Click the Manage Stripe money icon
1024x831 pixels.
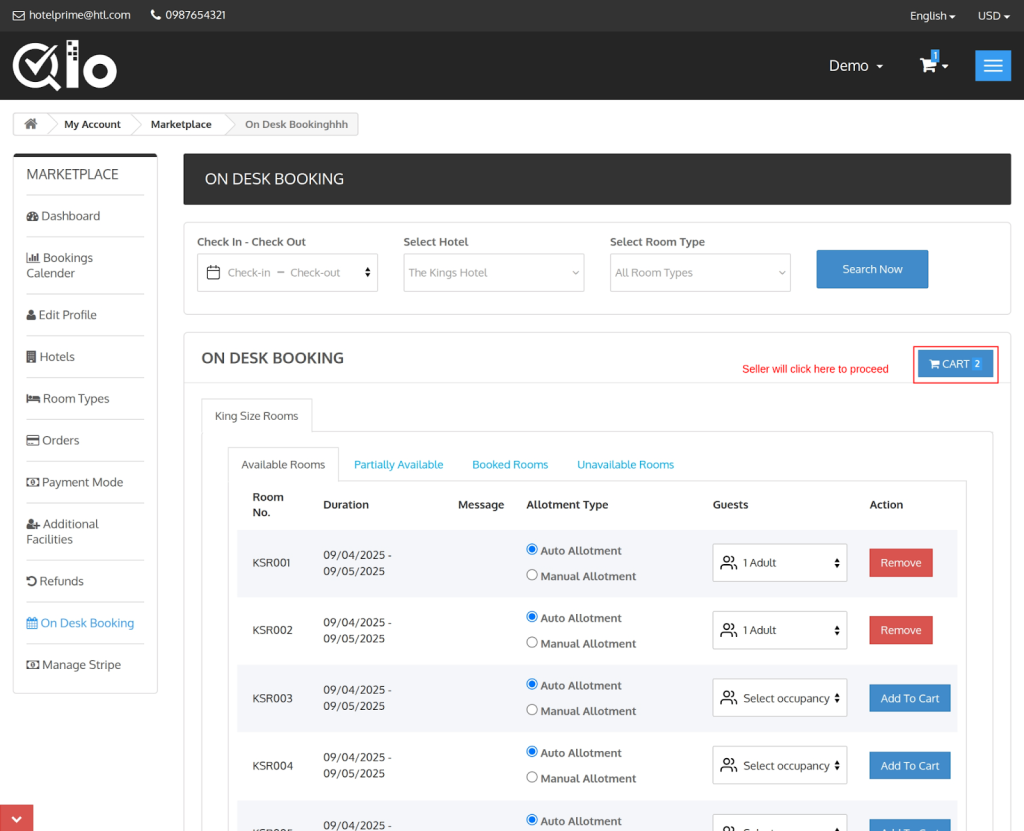(33, 664)
